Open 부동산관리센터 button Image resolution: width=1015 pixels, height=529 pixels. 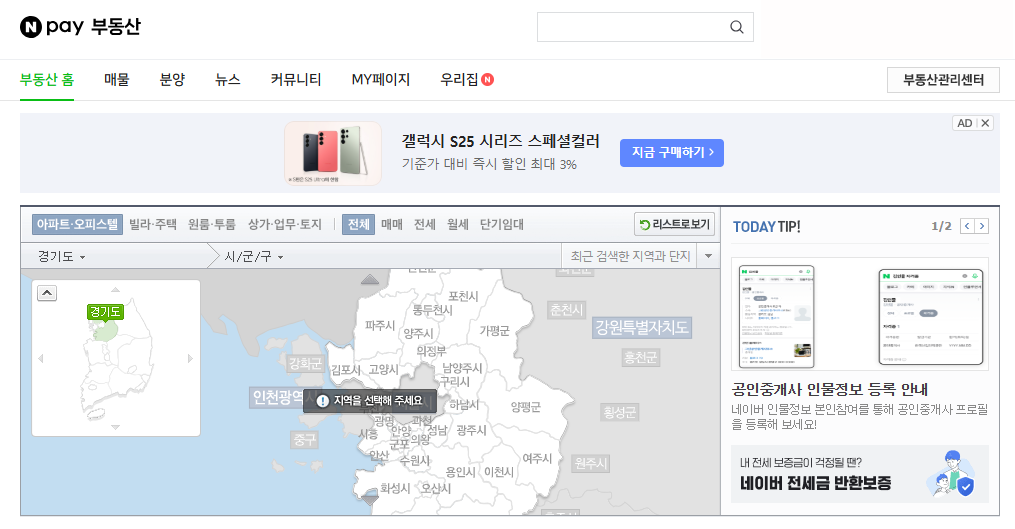(943, 80)
